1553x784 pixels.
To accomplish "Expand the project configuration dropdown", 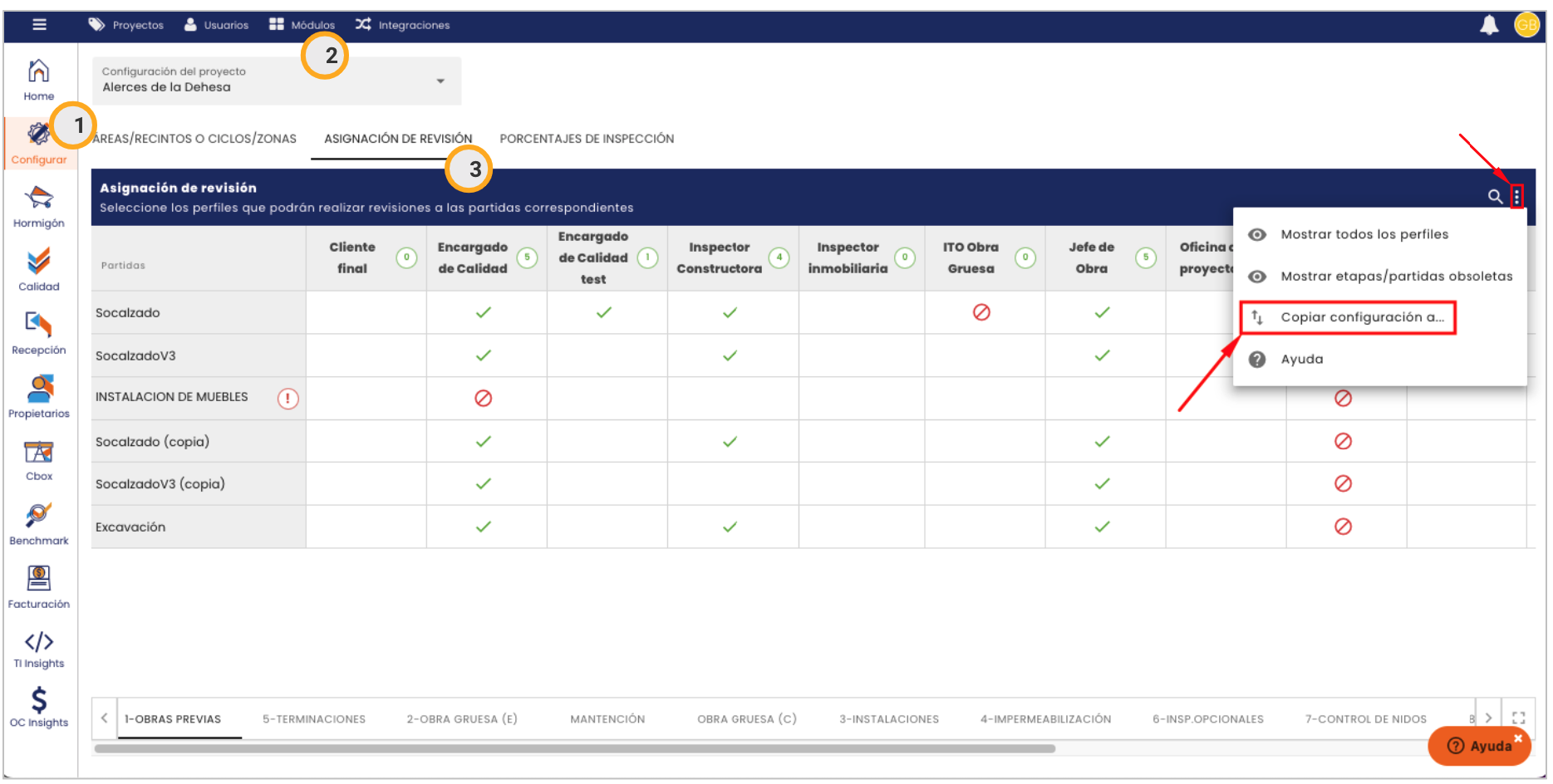I will (440, 81).
